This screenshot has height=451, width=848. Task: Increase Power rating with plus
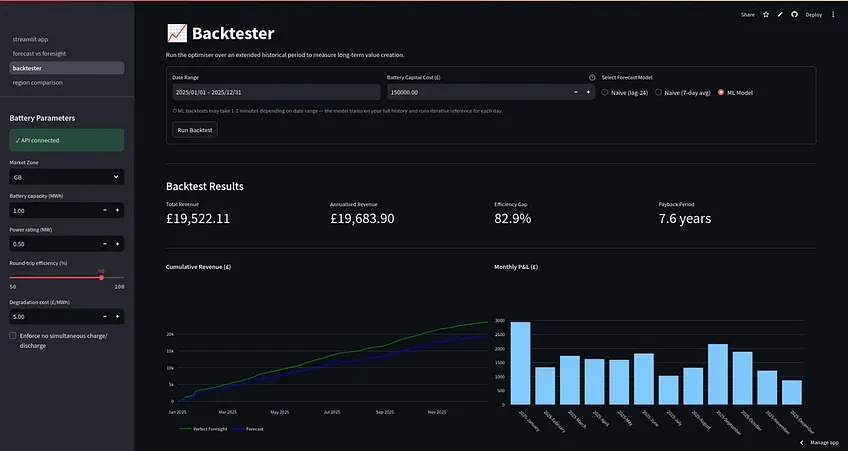click(x=117, y=244)
